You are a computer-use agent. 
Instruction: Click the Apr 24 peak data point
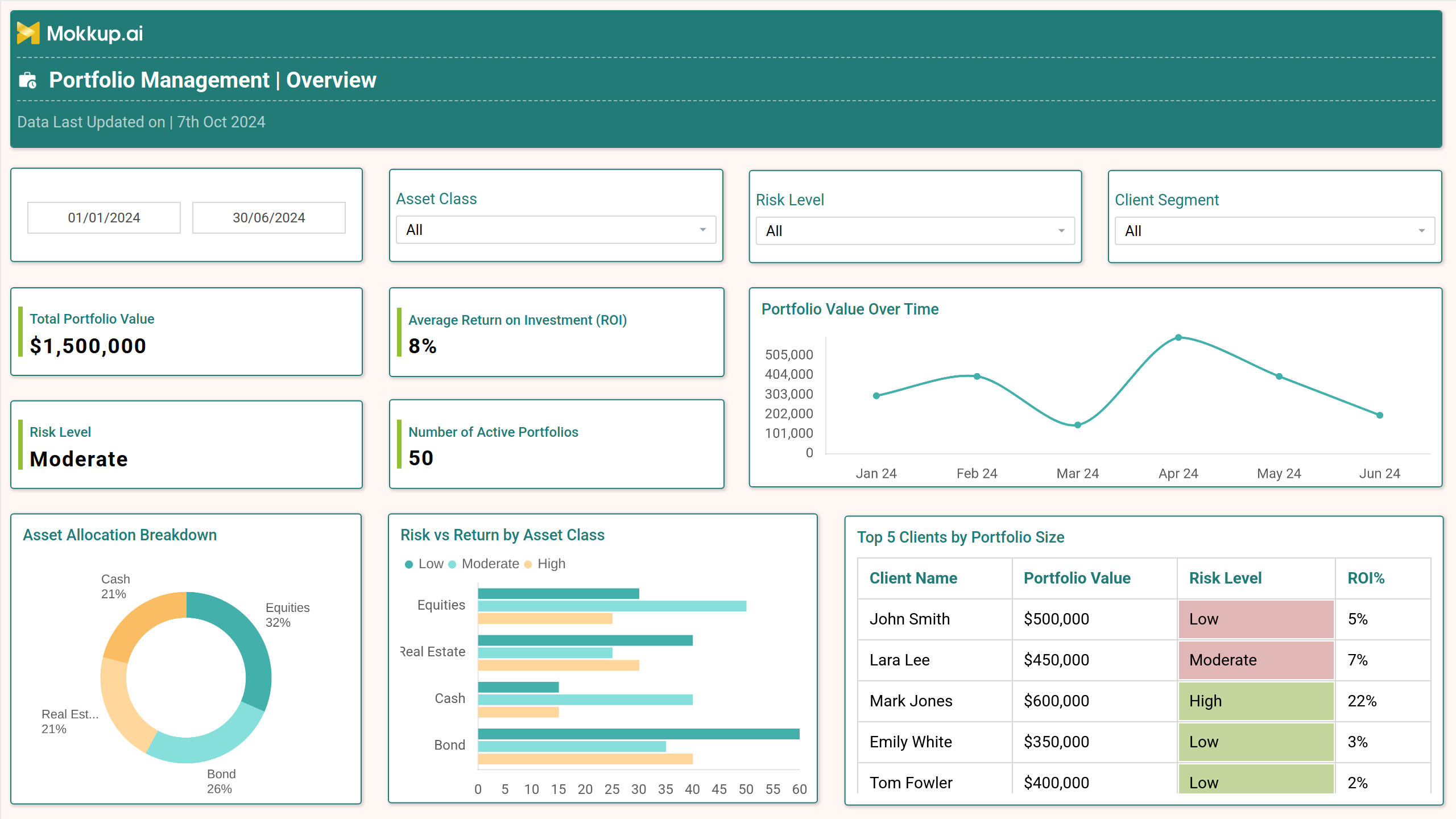pyautogui.click(x=1178, y=338)
